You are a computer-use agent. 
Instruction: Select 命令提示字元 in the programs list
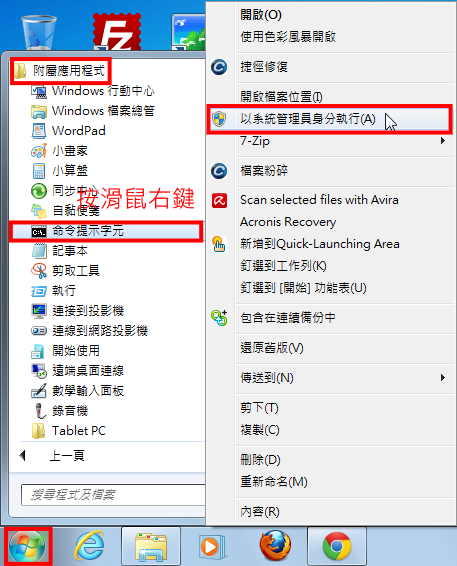(x=105, y=231)
